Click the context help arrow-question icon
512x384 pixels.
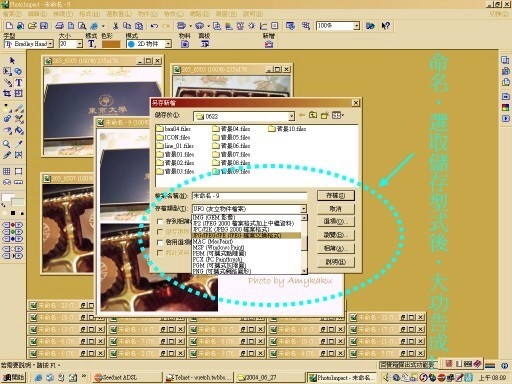pyautogui.click(x=386, y=26)
